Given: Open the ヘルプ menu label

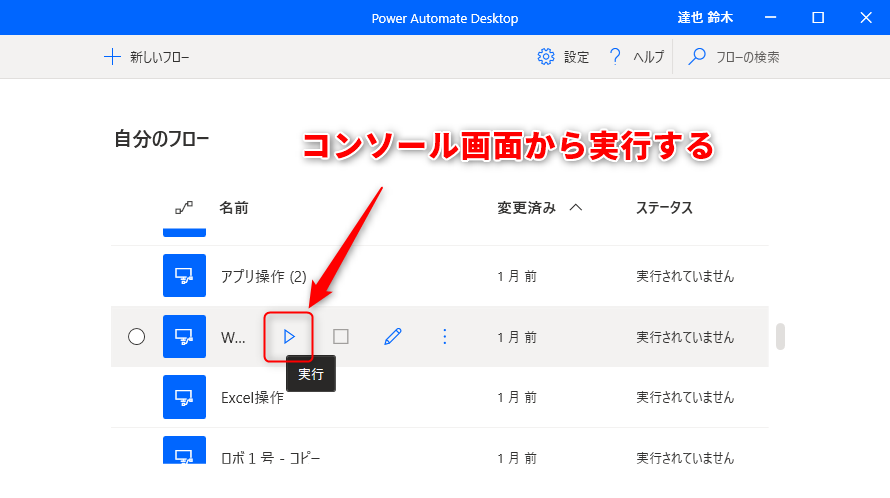Looking at the screenshot, I should tap(649, 57).
